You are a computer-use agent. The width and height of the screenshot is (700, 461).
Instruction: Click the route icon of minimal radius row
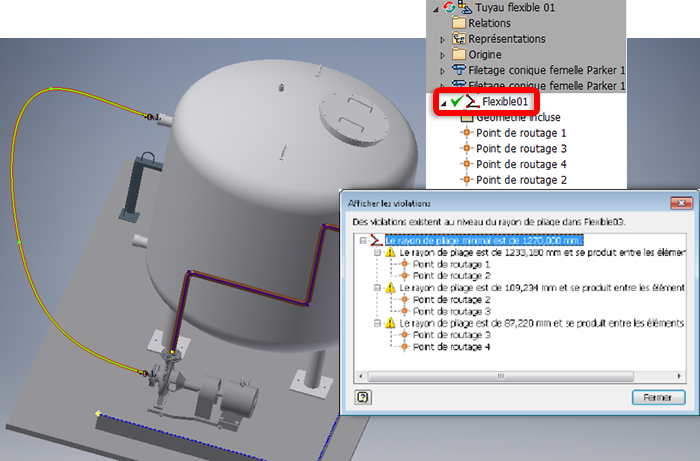(x=376, y=241)
